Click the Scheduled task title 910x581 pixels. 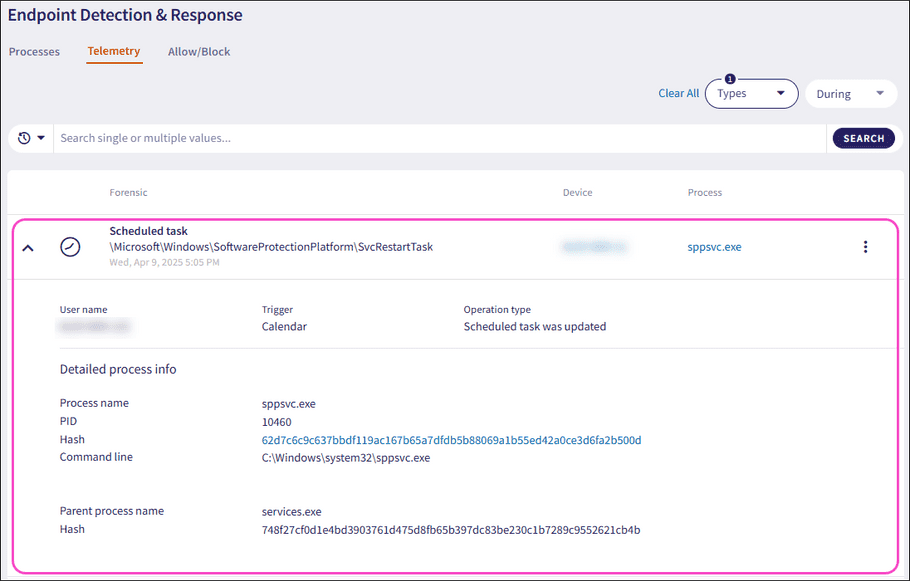click(x=149, y=231)
